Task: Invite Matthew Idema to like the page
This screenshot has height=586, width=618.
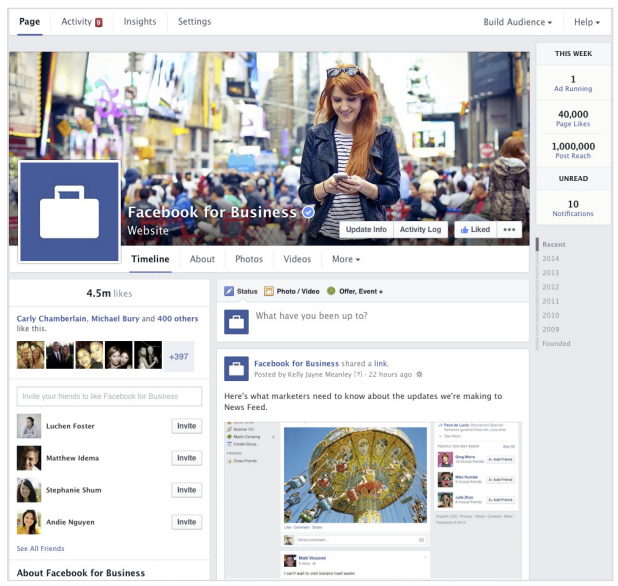Action: 186,458
